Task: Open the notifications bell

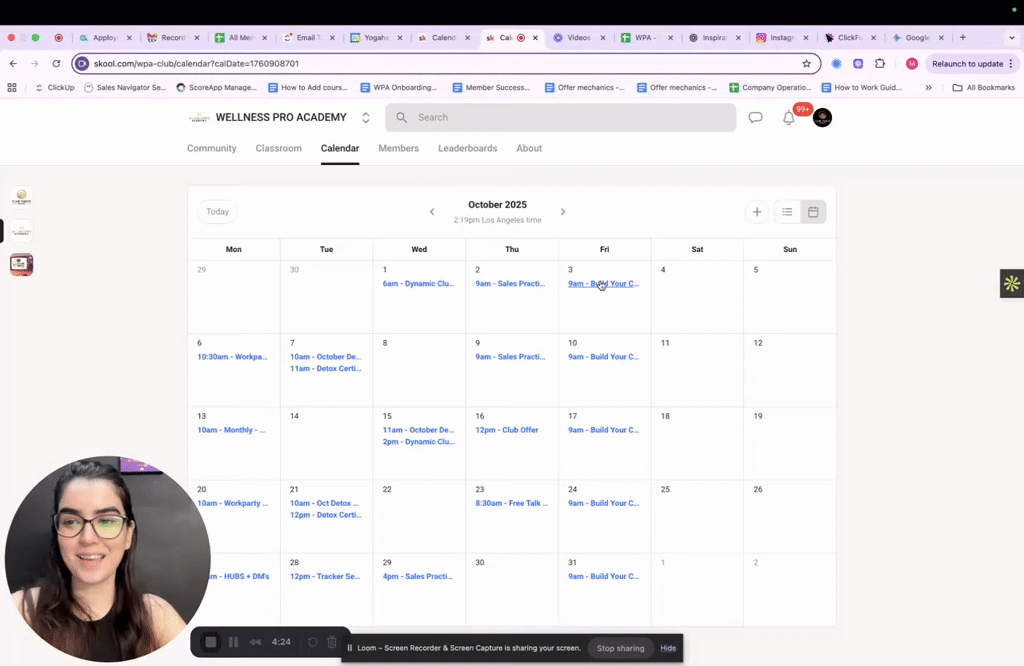Action: [x=789, y=118]
